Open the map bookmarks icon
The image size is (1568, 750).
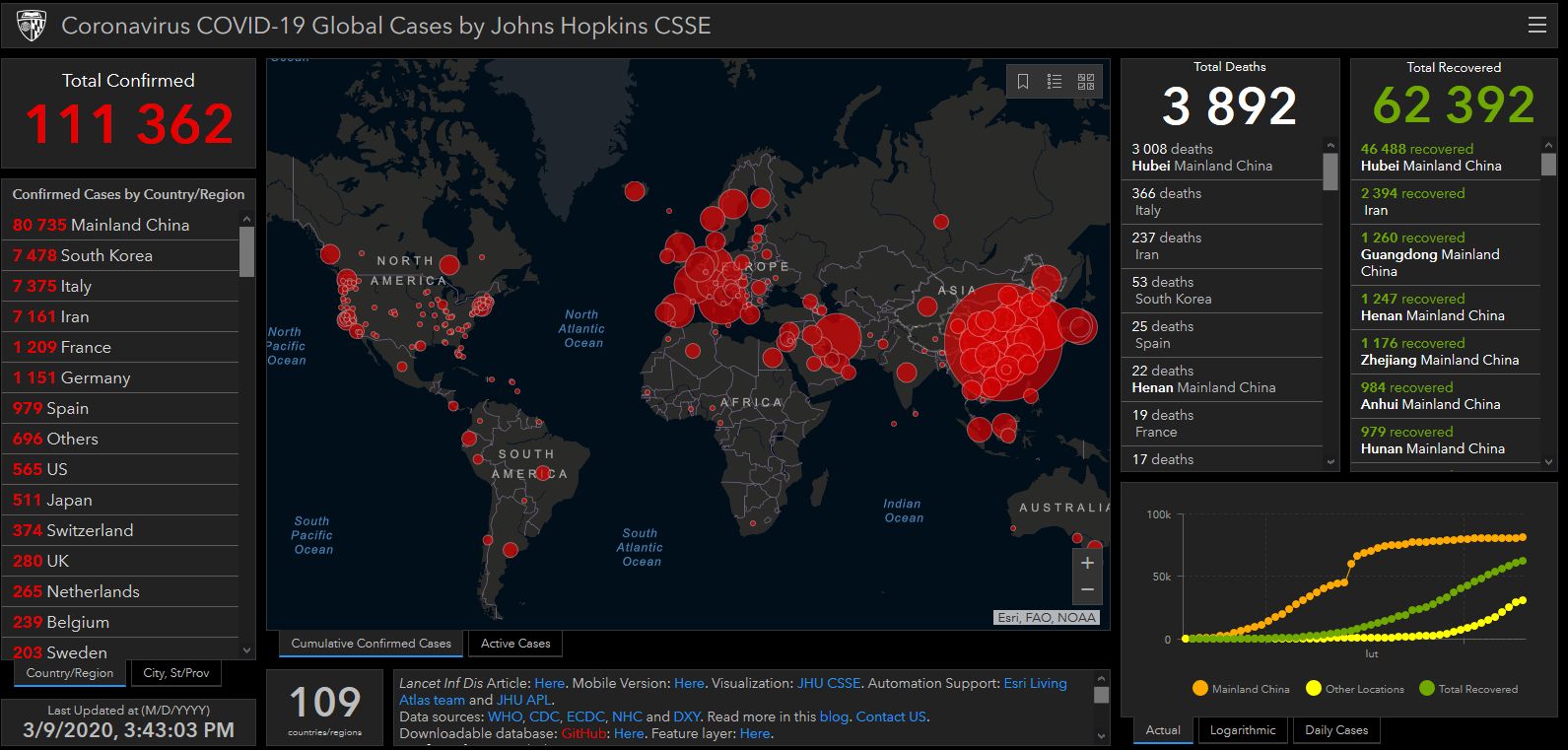click(x=1023, y=82)
